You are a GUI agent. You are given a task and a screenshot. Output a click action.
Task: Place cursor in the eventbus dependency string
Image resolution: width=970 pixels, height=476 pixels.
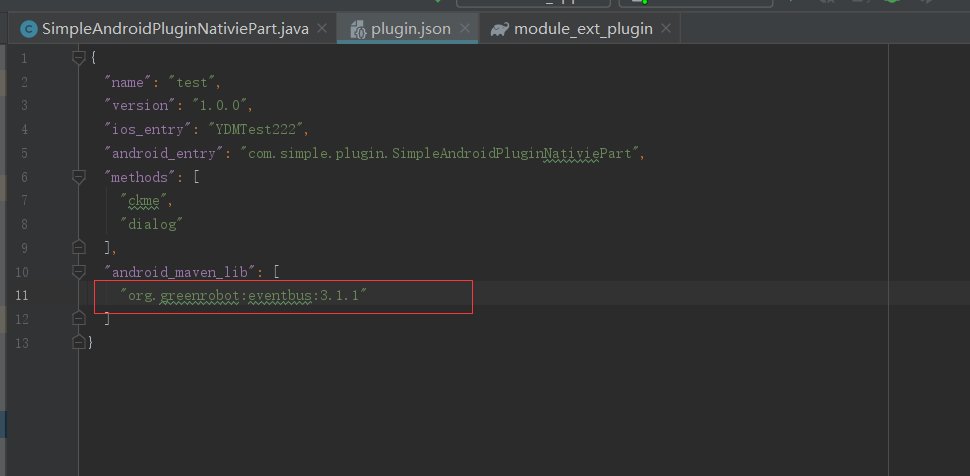pos(244,295)
